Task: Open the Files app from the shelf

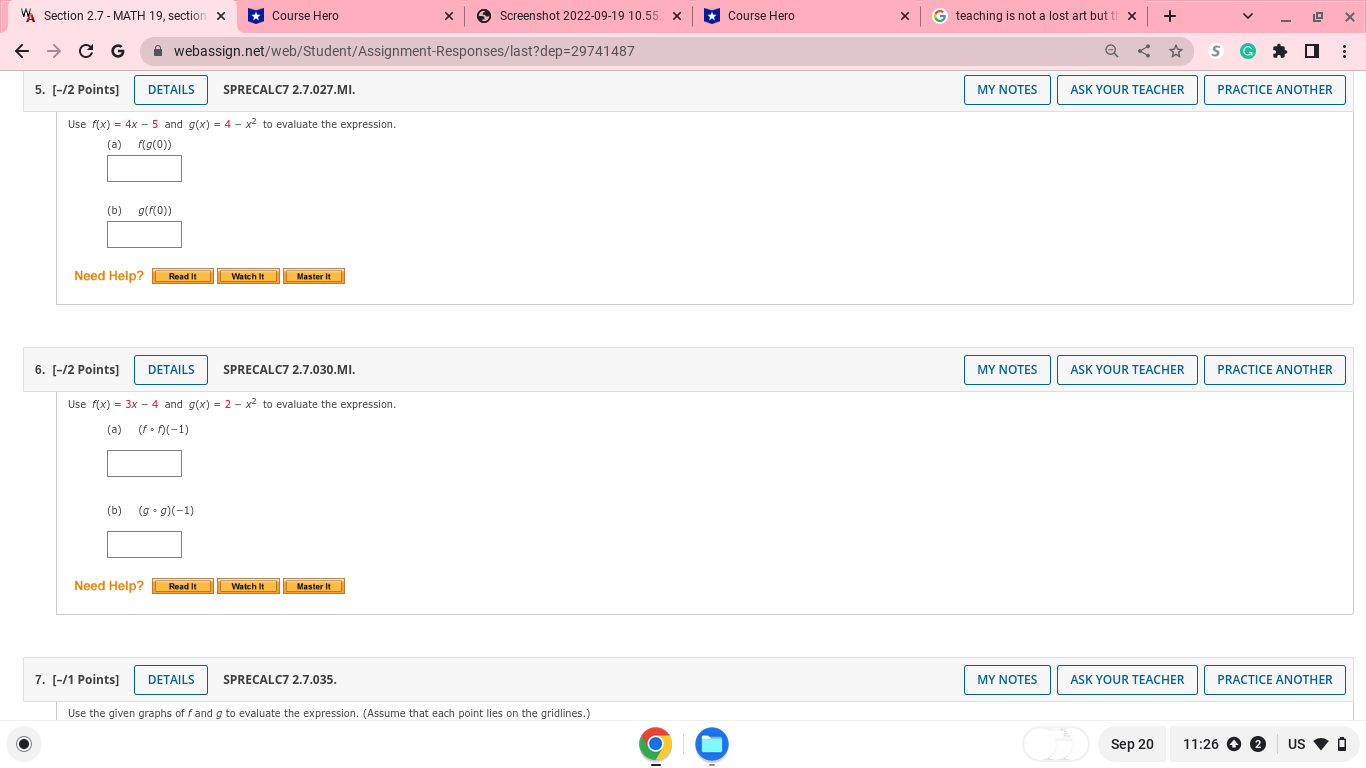Action: (x=712, y=744)
